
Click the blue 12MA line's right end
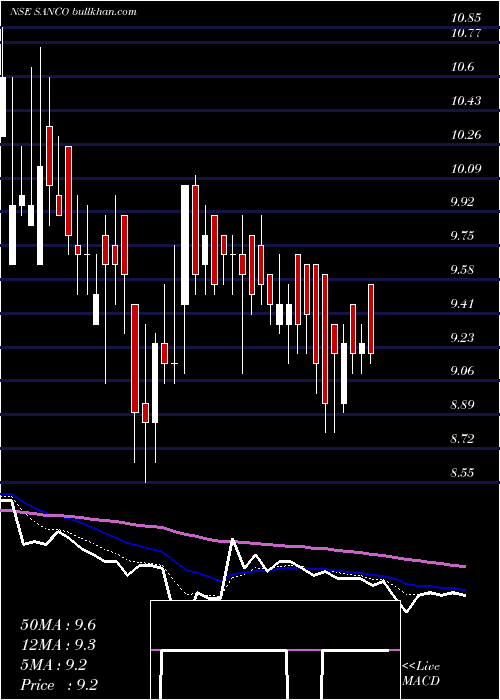[x=464, y=590]
